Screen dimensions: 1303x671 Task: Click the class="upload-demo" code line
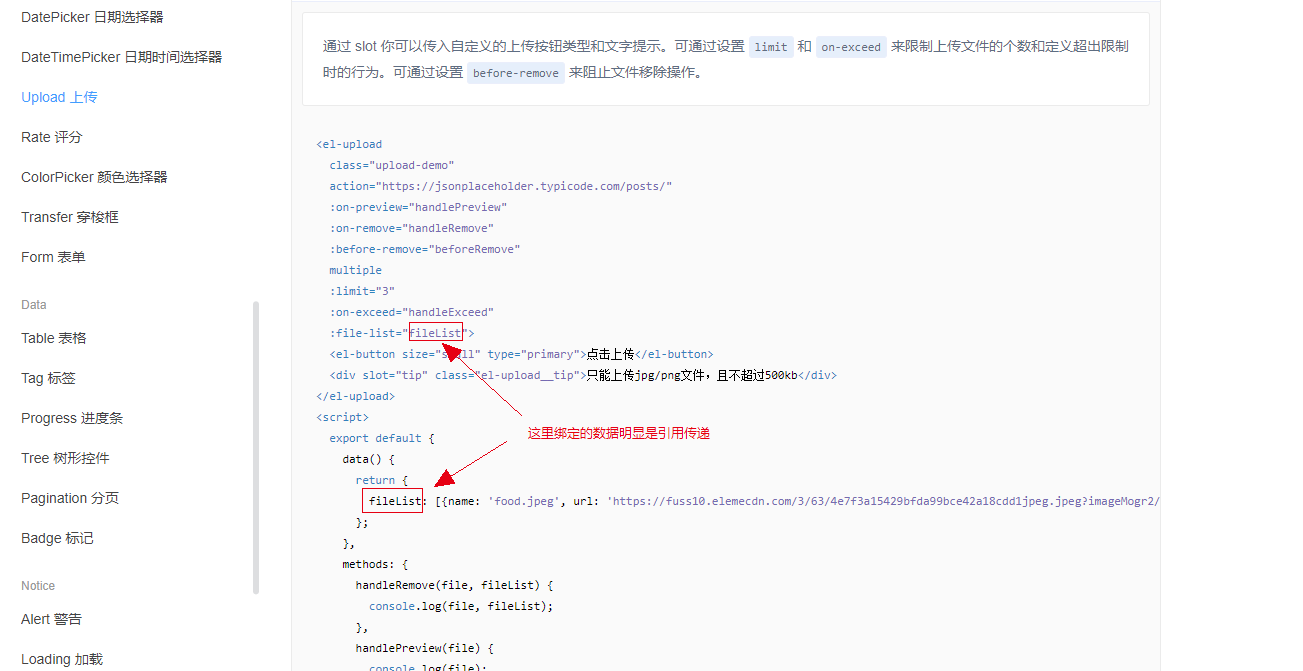[392, 165]
